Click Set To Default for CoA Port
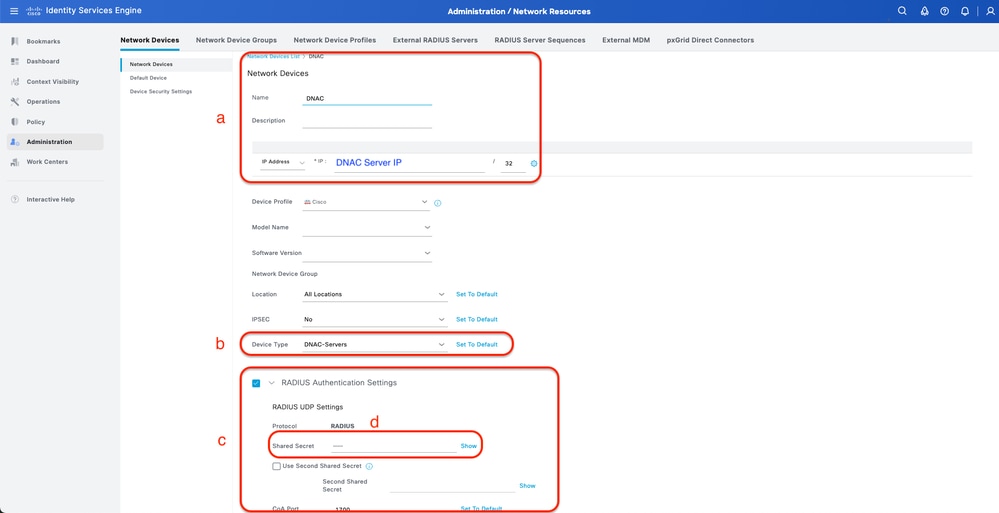This screenshot has height=513, width=999. pyautogui.click(x=481, y=509)
